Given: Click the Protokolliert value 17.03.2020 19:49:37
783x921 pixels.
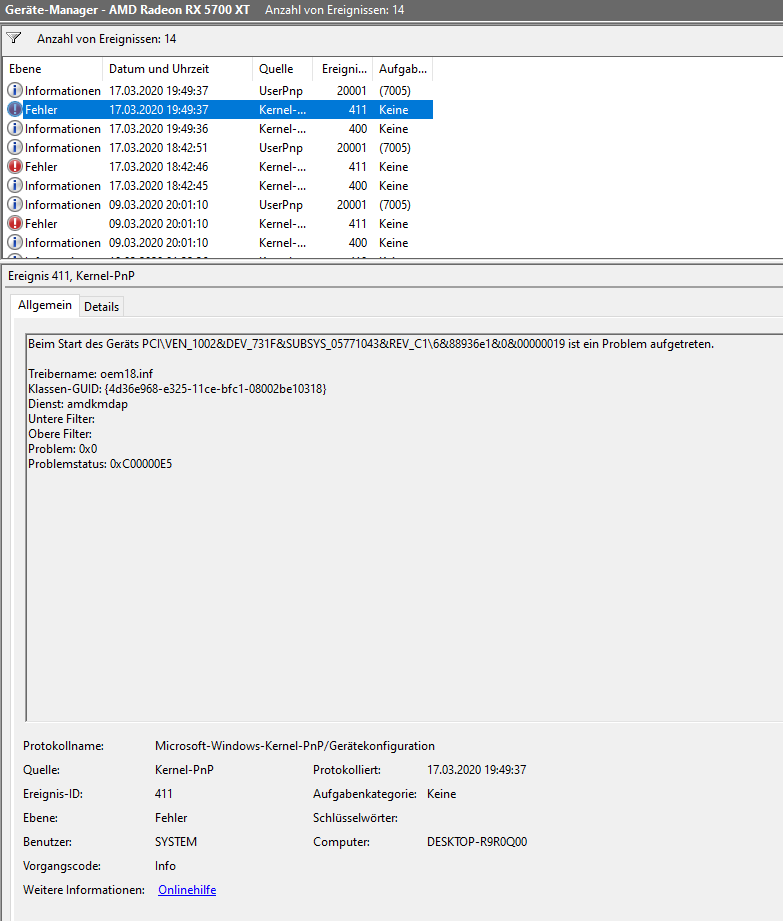Looking at the screenshot, I should pos(477,769).
